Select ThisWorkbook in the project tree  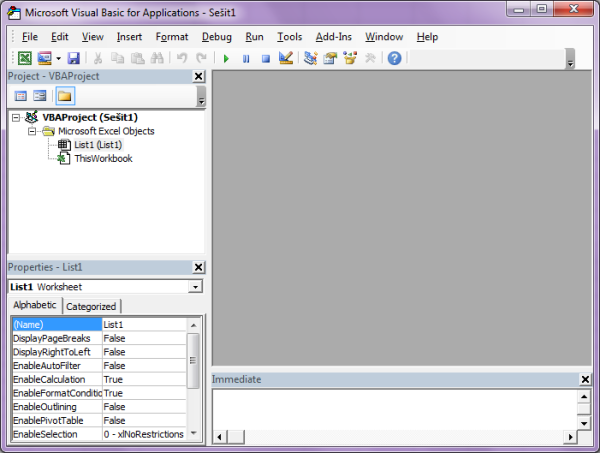[x=103, y=158]
